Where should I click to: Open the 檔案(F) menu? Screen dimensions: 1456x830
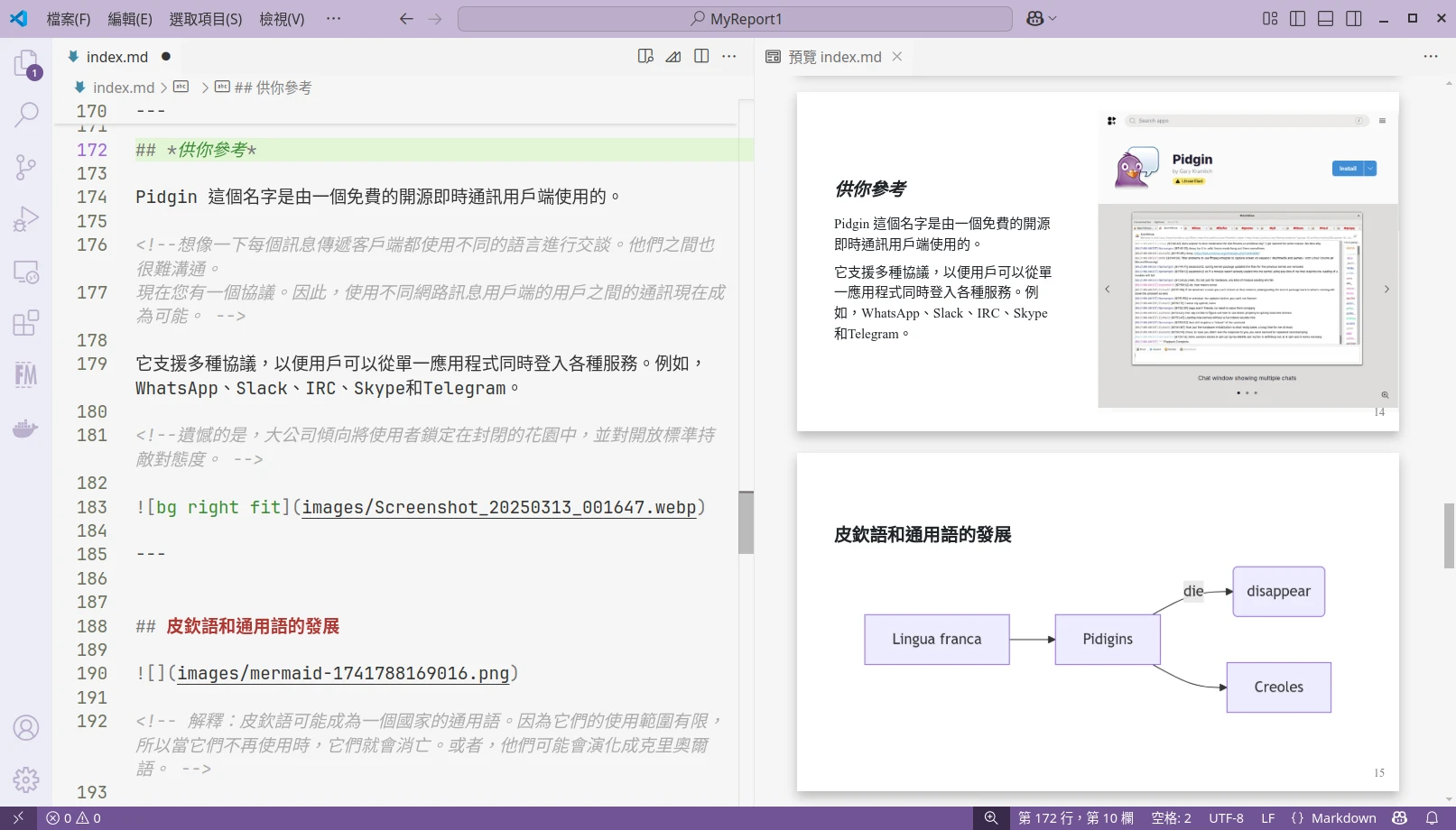point(69,19)
